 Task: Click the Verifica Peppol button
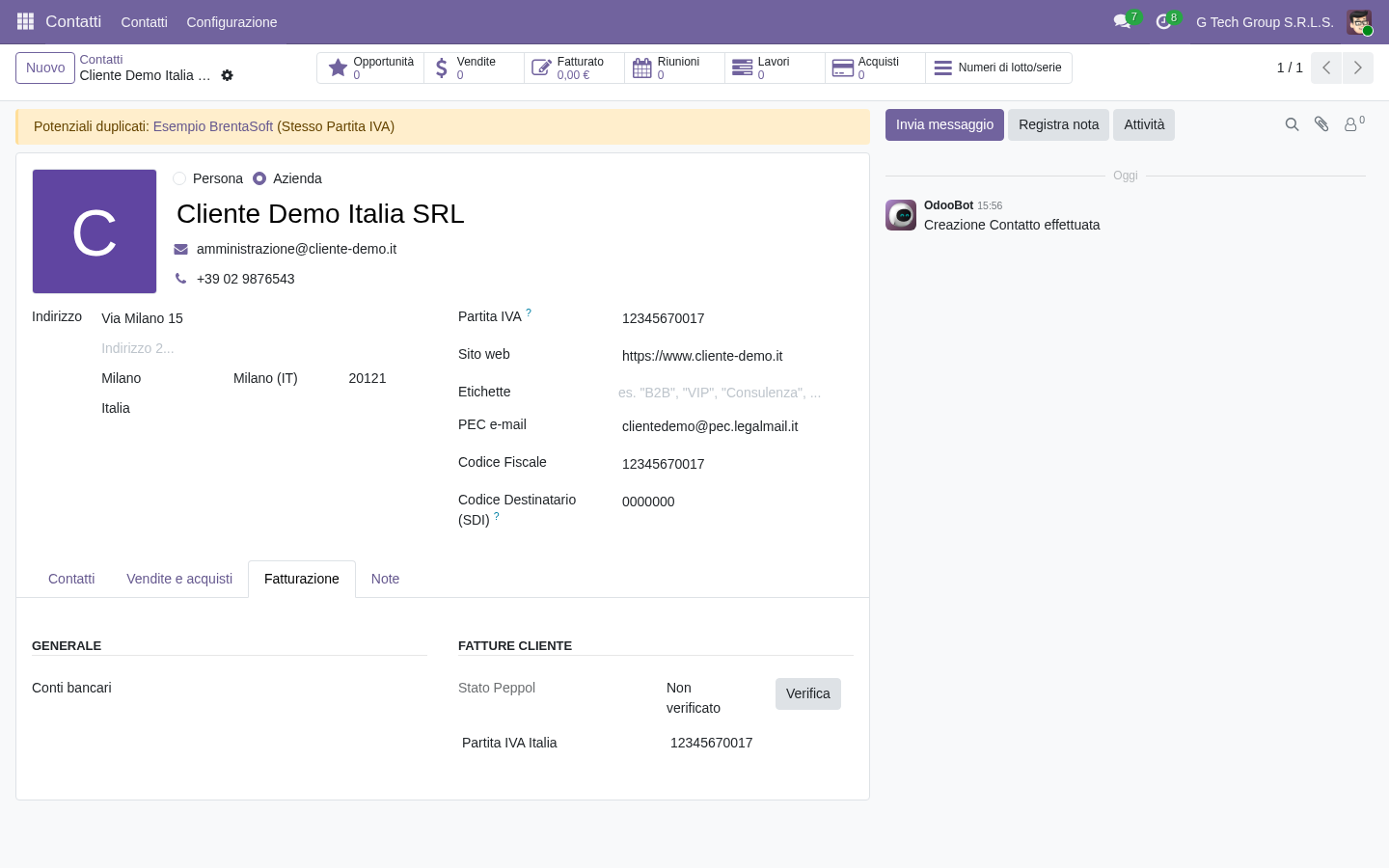tap(808, 693)
